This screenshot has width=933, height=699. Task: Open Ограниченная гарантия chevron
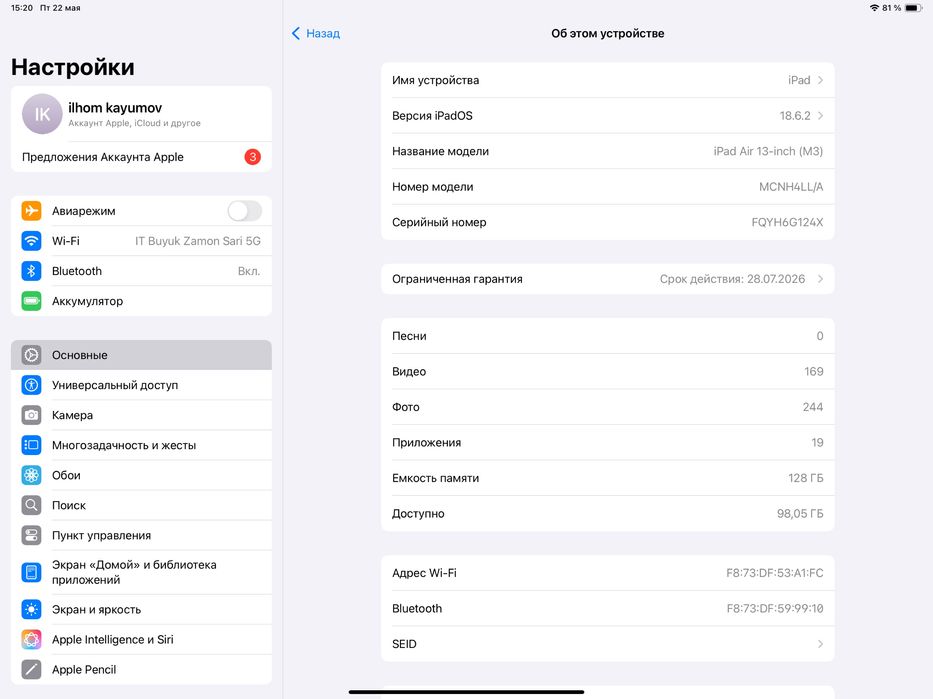pyautogui.click(x=821, y=279)
